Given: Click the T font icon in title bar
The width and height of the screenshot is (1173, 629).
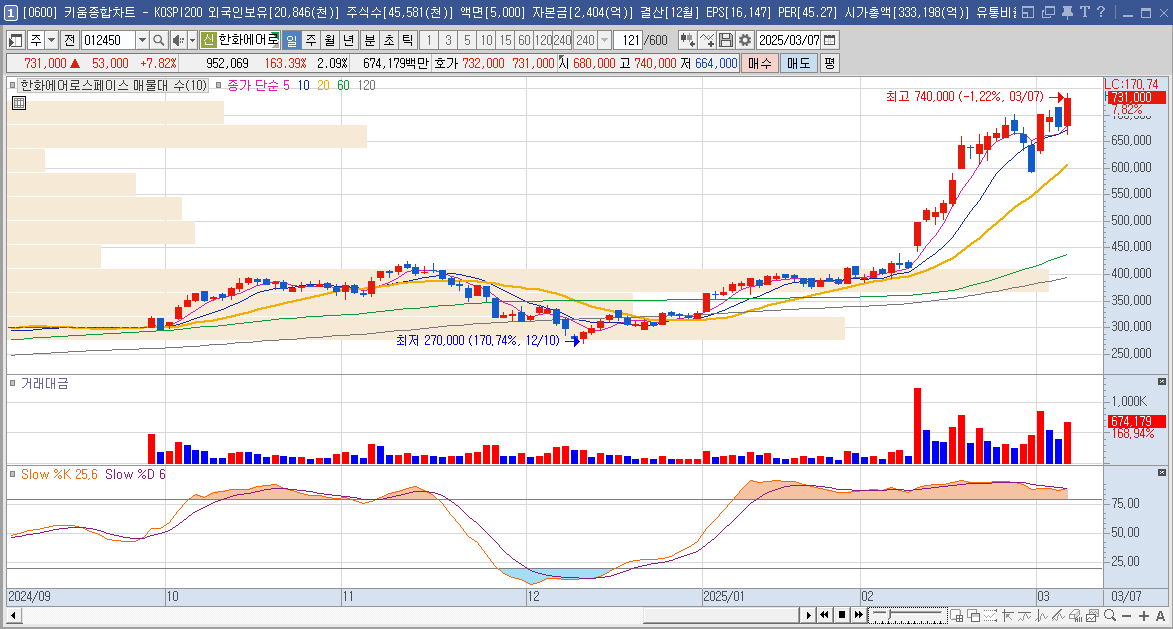Looking at the screenshot, I should pyautogui.click(x=1084, y=12).
